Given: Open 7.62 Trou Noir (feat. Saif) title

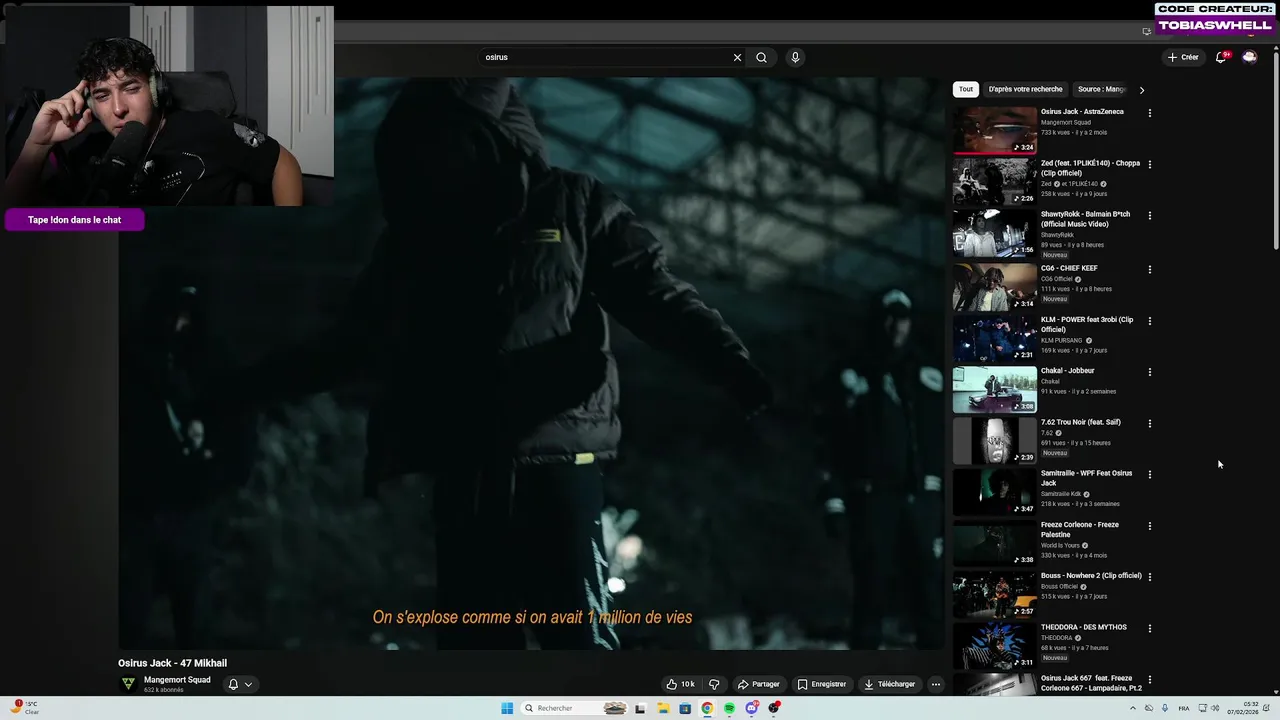Looking at the screenshot, I should tap(1080, 422).
